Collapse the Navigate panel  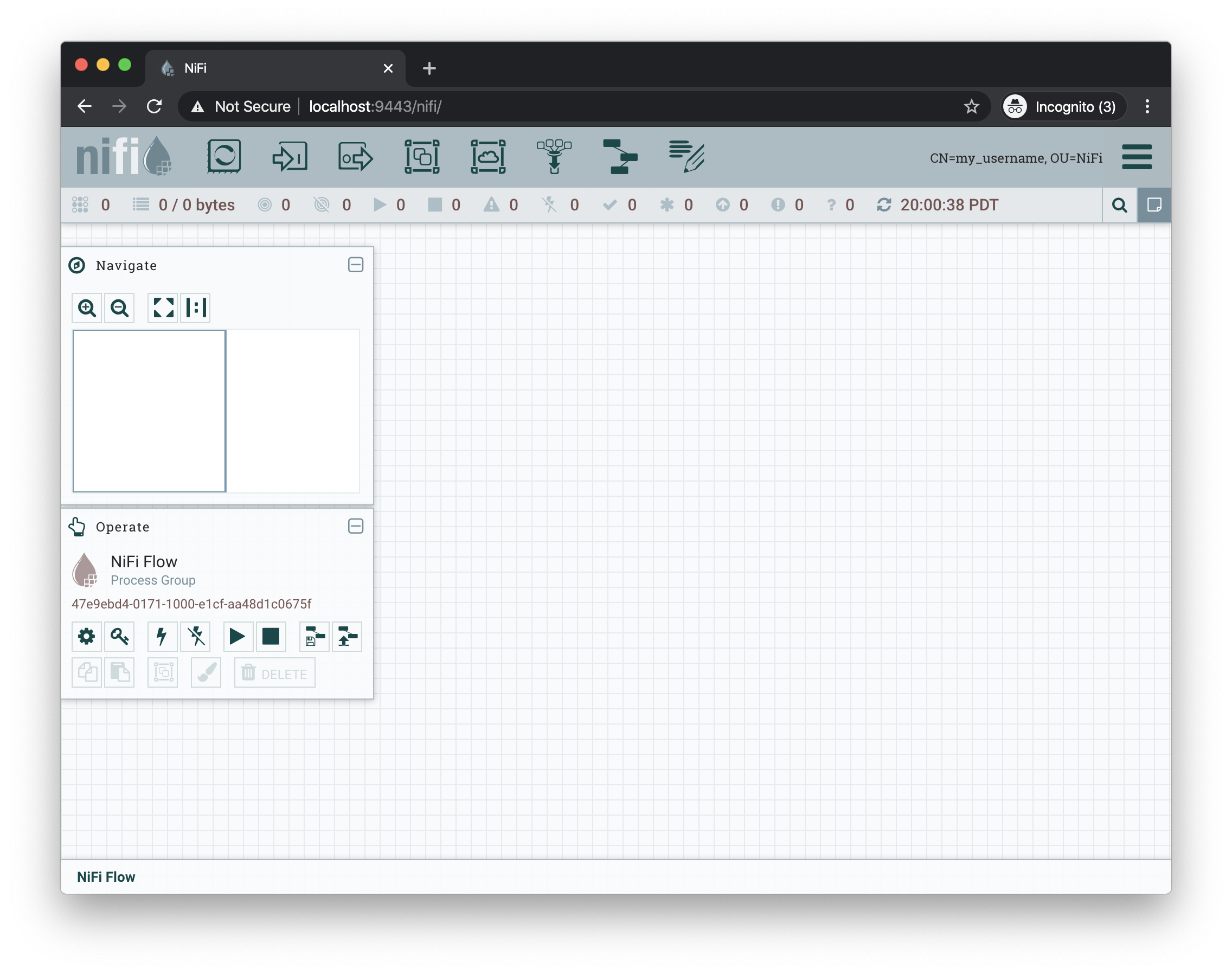click(356, 265)
